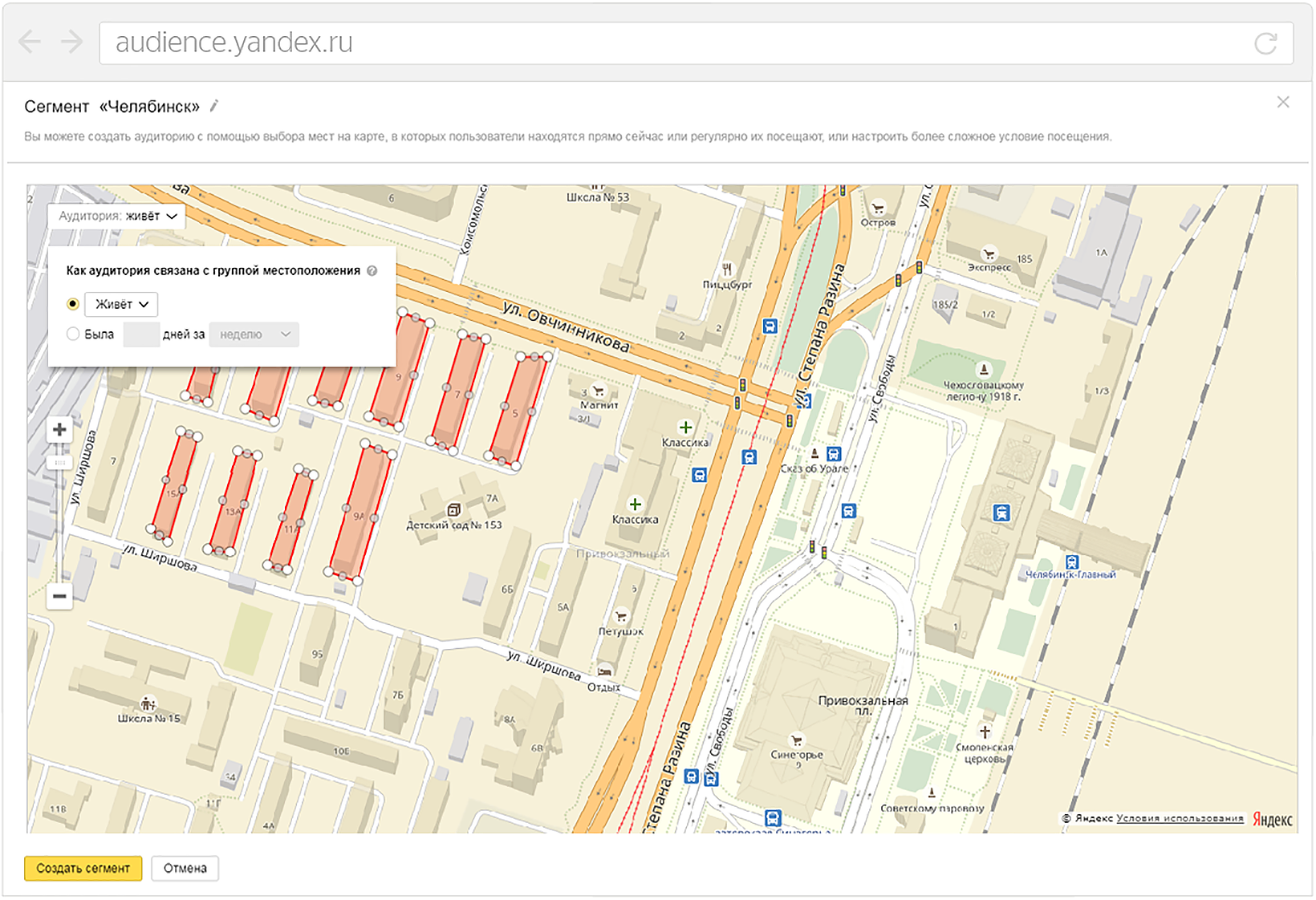Zoom out on the map
The width and height of the screenshot is (1316, 900).
[x=59, y=596]
